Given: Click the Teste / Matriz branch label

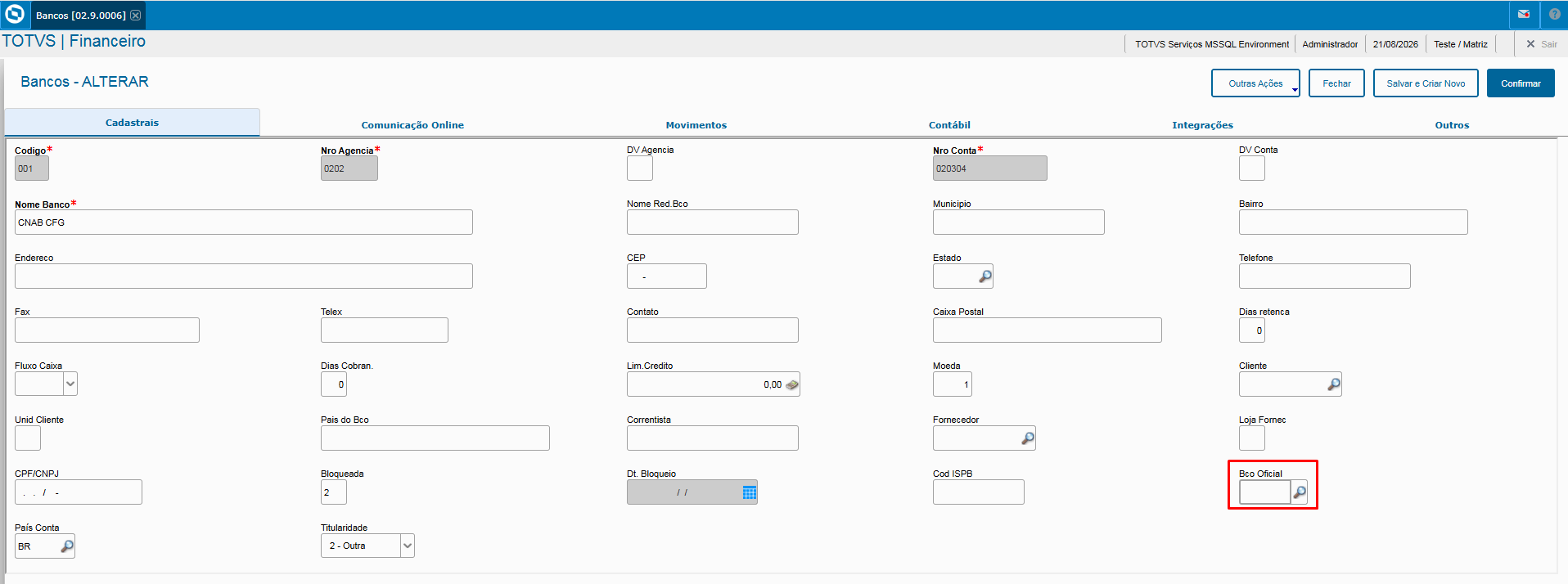Looking at the screenshot, I should [x=1461, y=44].
